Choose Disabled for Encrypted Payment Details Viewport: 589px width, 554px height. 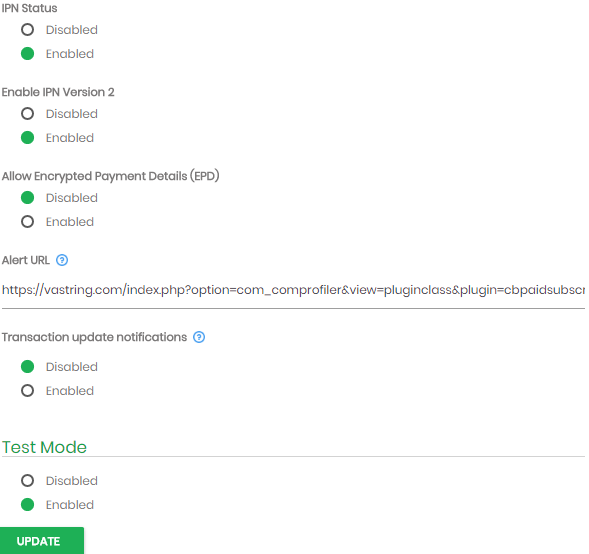[x=27, y=198]
